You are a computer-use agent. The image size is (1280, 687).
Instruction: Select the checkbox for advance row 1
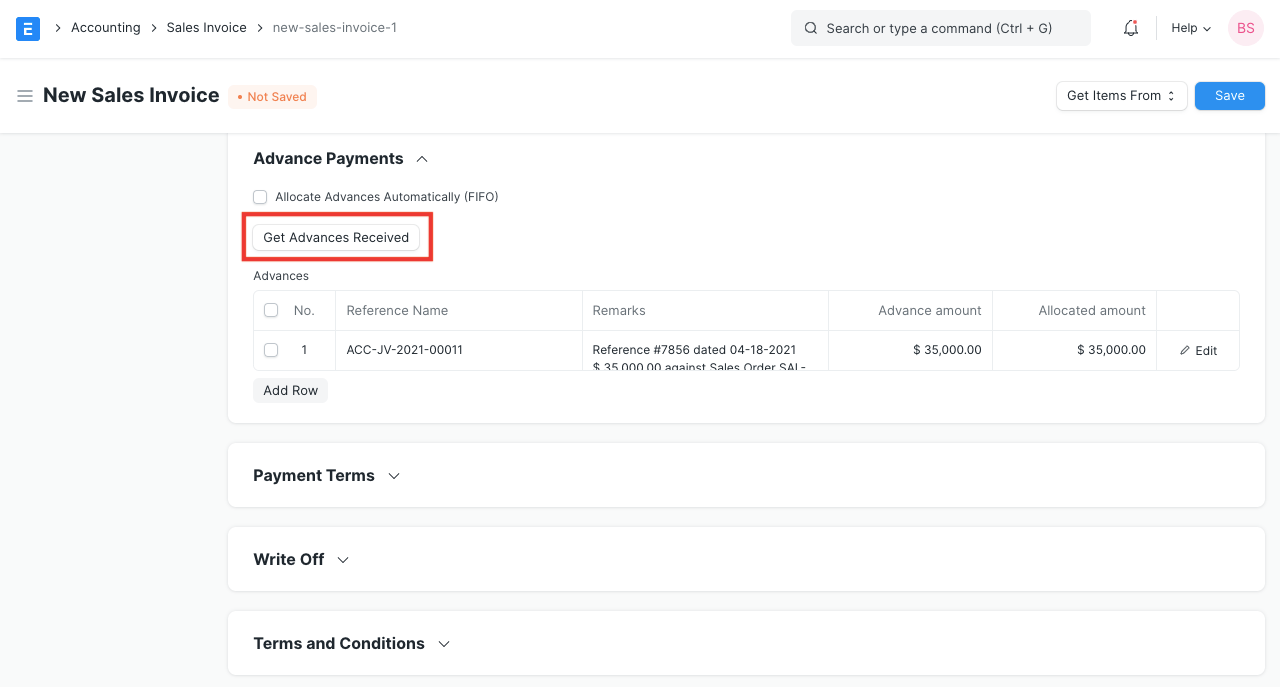pos(270,350)
